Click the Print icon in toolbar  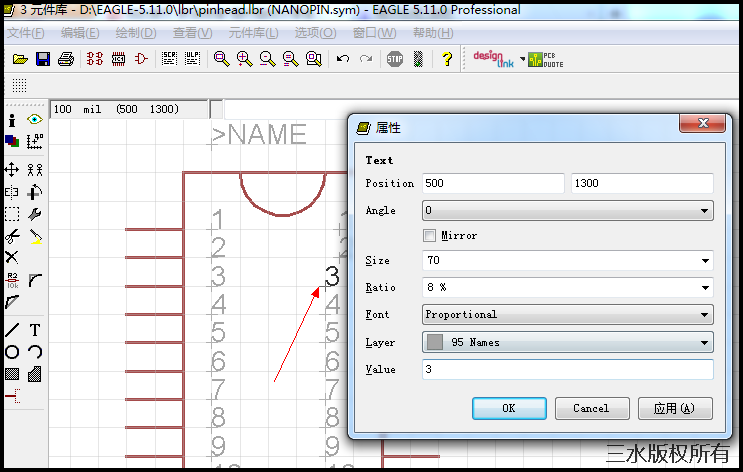point(66,59)
